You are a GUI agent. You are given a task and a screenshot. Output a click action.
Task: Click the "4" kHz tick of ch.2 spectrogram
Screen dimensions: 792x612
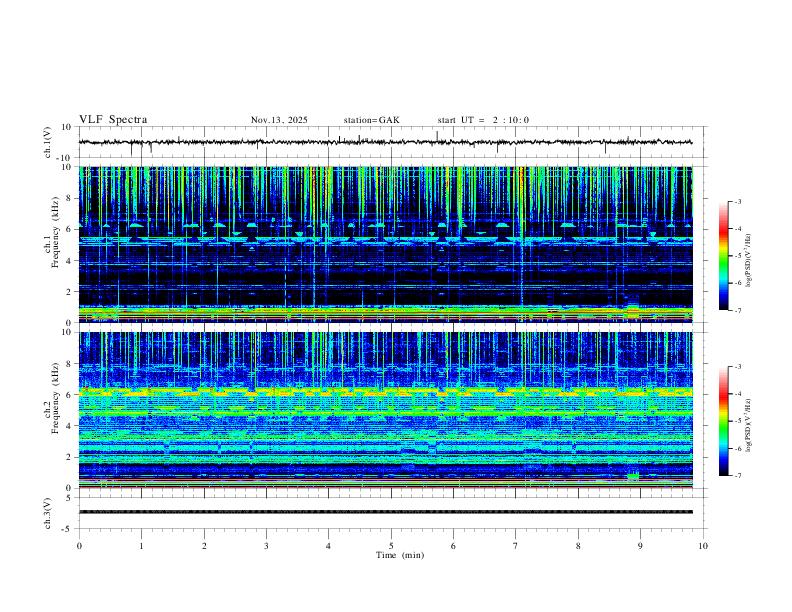70,426
